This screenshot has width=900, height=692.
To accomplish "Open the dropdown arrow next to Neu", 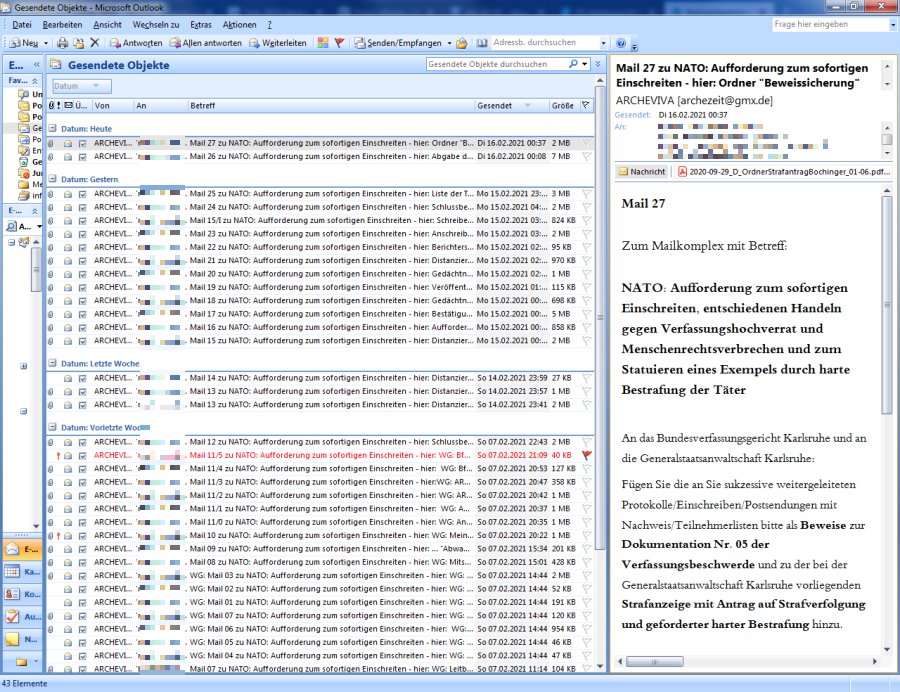I will point(46,43).
